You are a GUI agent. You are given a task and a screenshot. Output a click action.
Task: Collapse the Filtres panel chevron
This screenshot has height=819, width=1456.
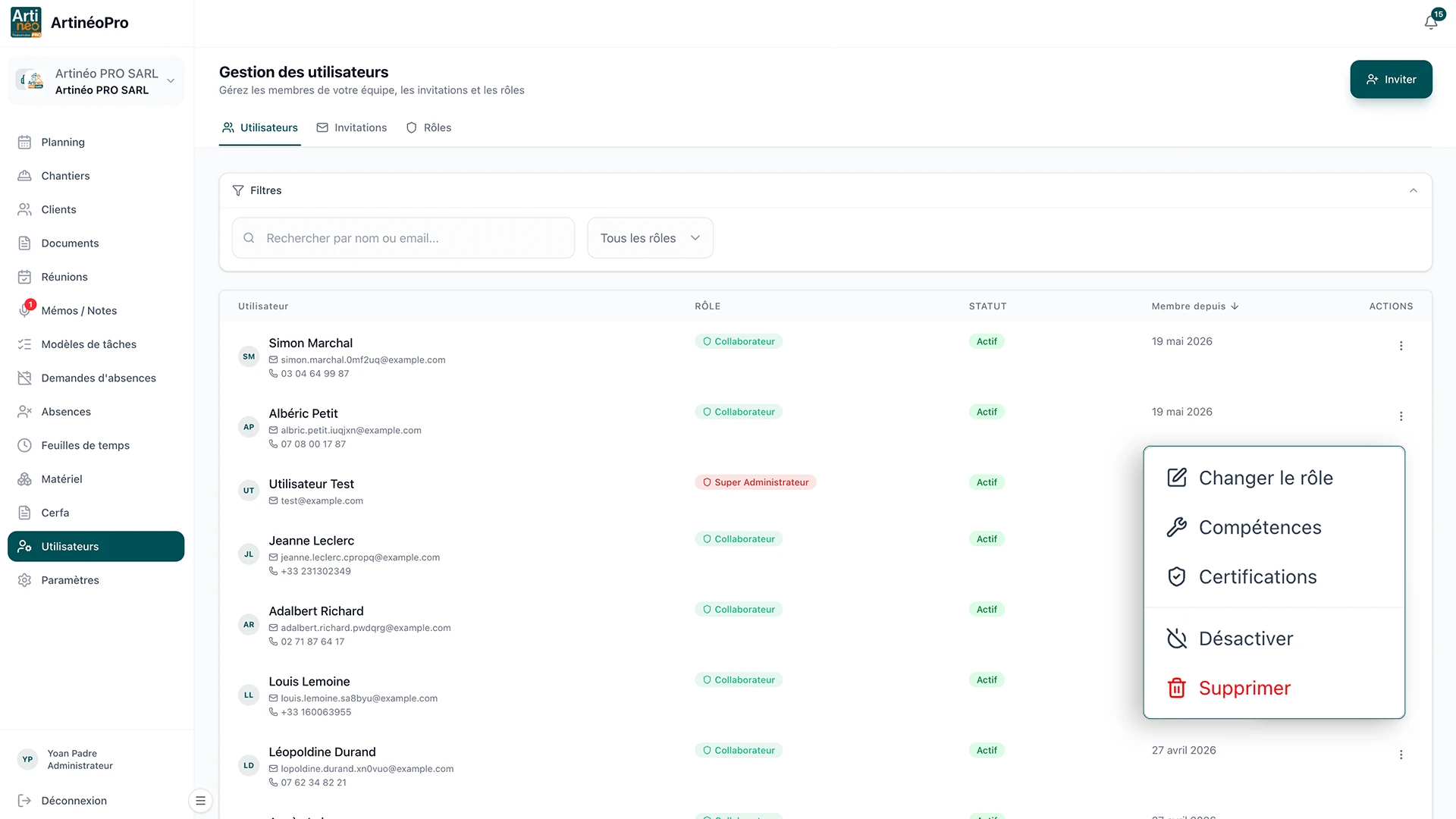pos(1414,190)
